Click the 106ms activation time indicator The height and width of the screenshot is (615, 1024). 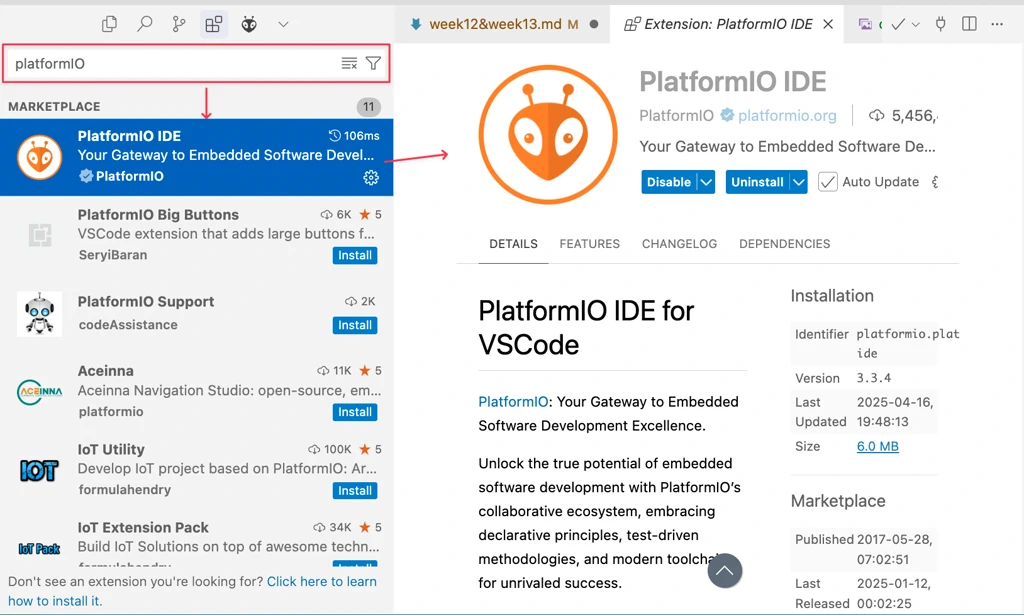tap(354, 136)
